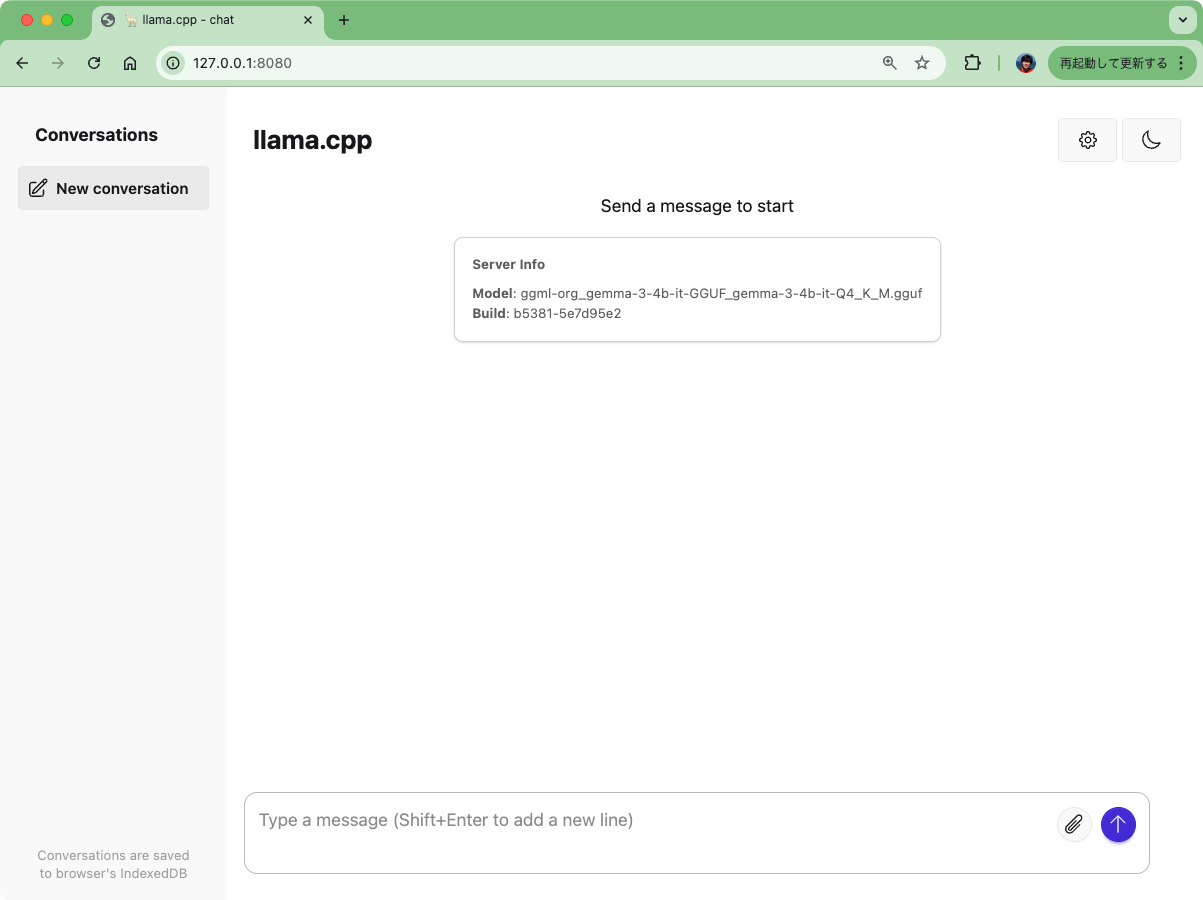The height and width of the screenshot is (900, 1203).
Task: Go forward with browser forward arrow
Action: click(58, 63)
